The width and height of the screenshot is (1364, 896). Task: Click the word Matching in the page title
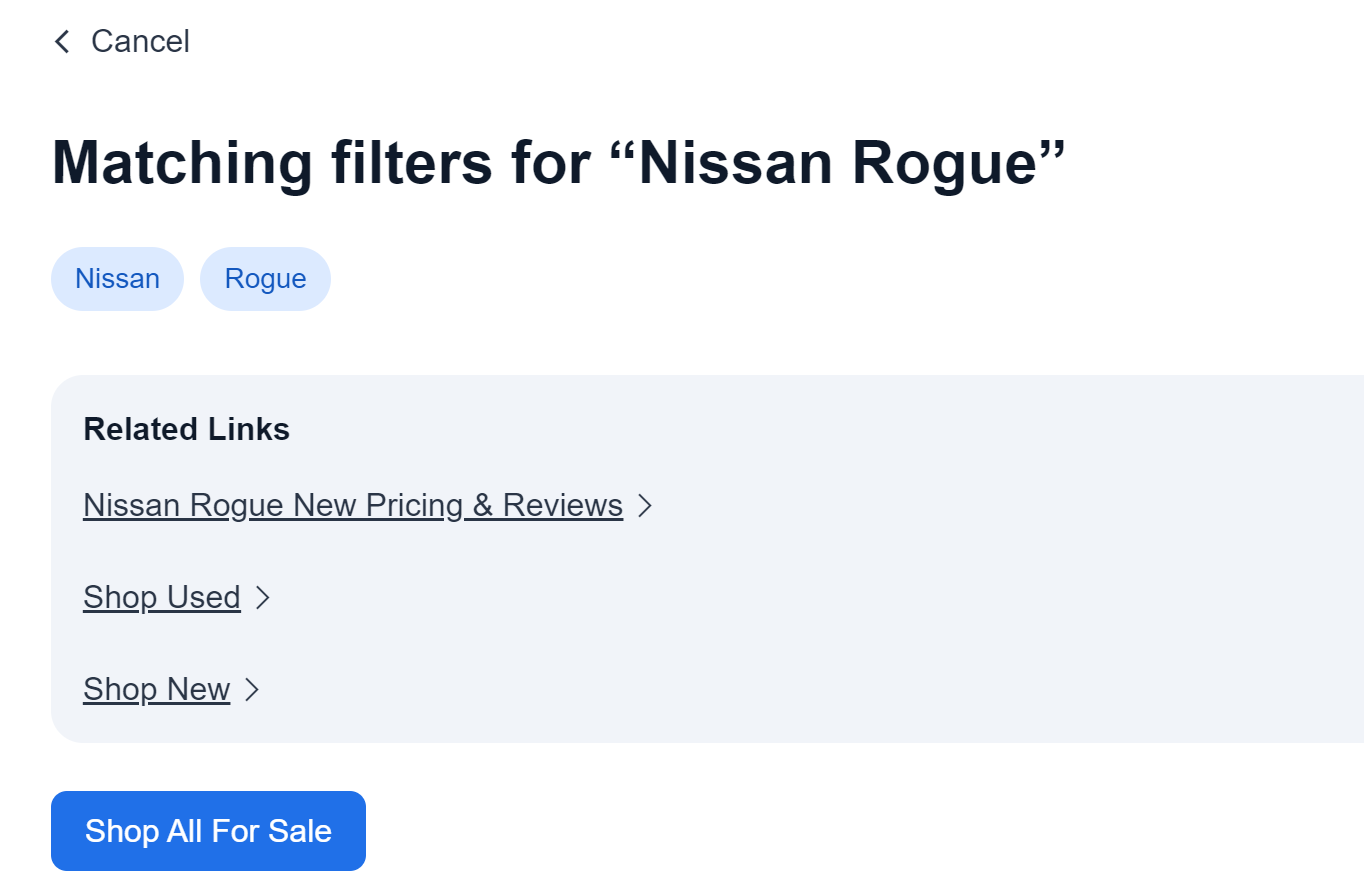(182, 162)
